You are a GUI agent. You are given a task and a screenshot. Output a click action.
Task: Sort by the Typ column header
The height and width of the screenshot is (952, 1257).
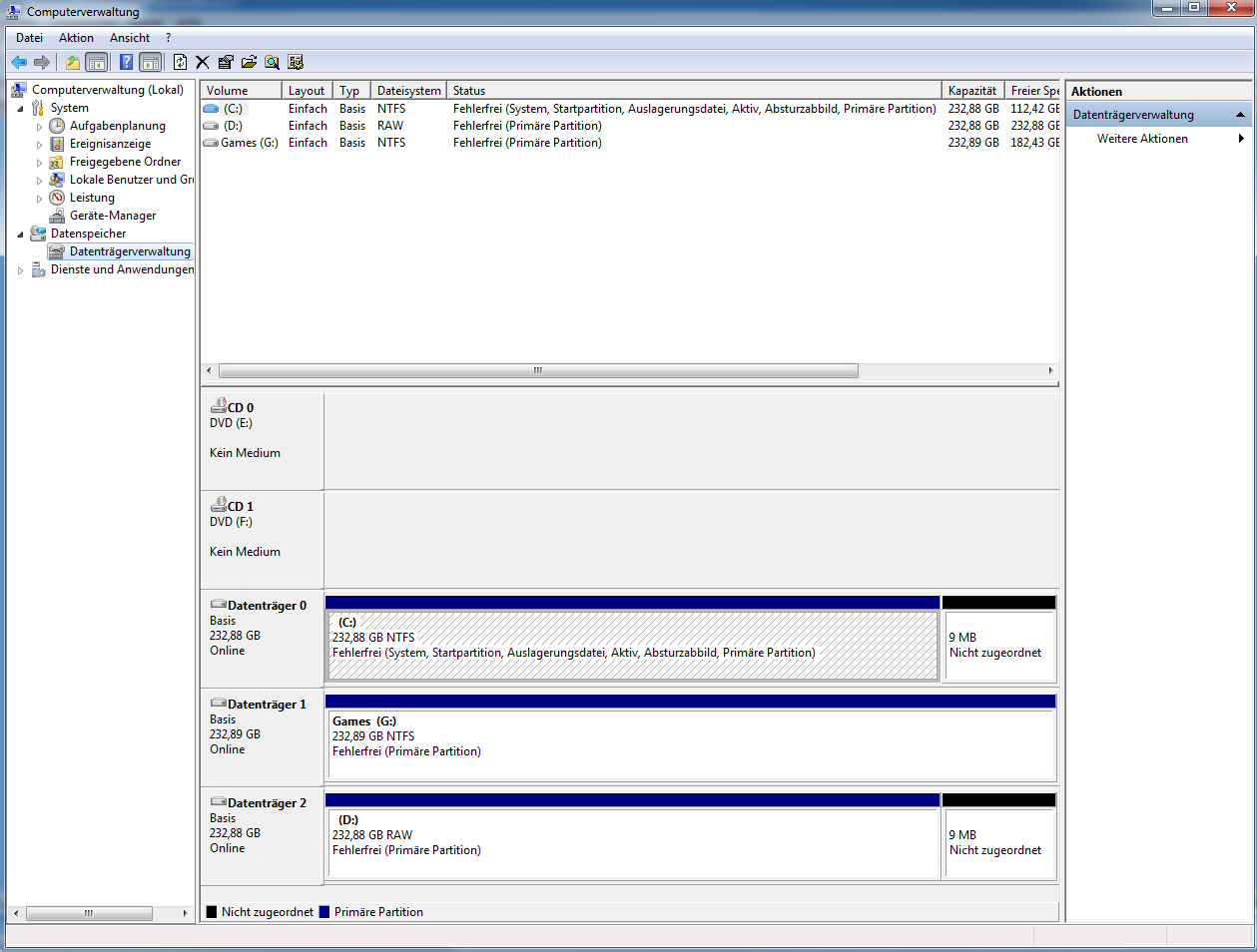tap(350, 91)
